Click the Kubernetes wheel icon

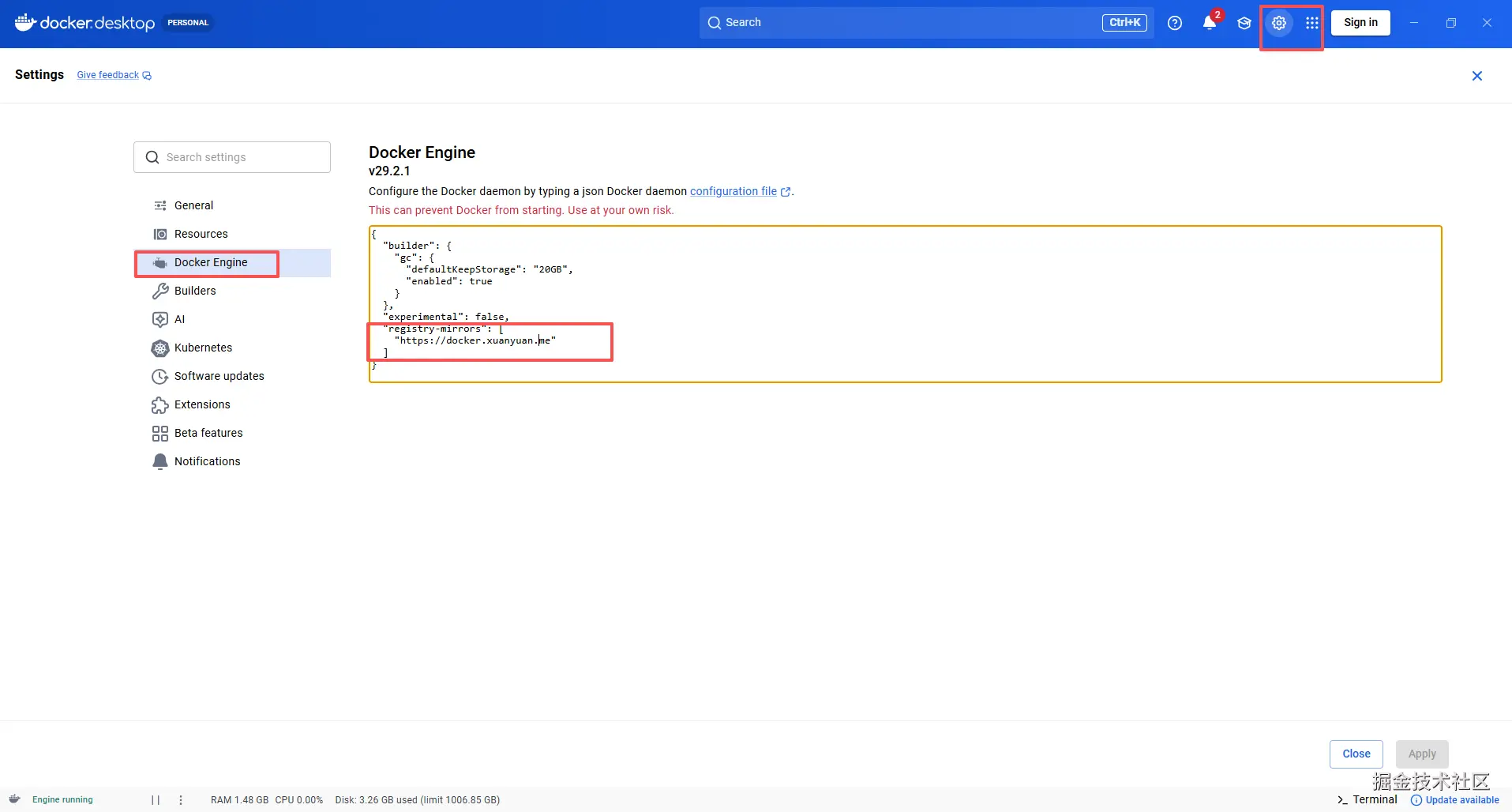tap(160, 348)
